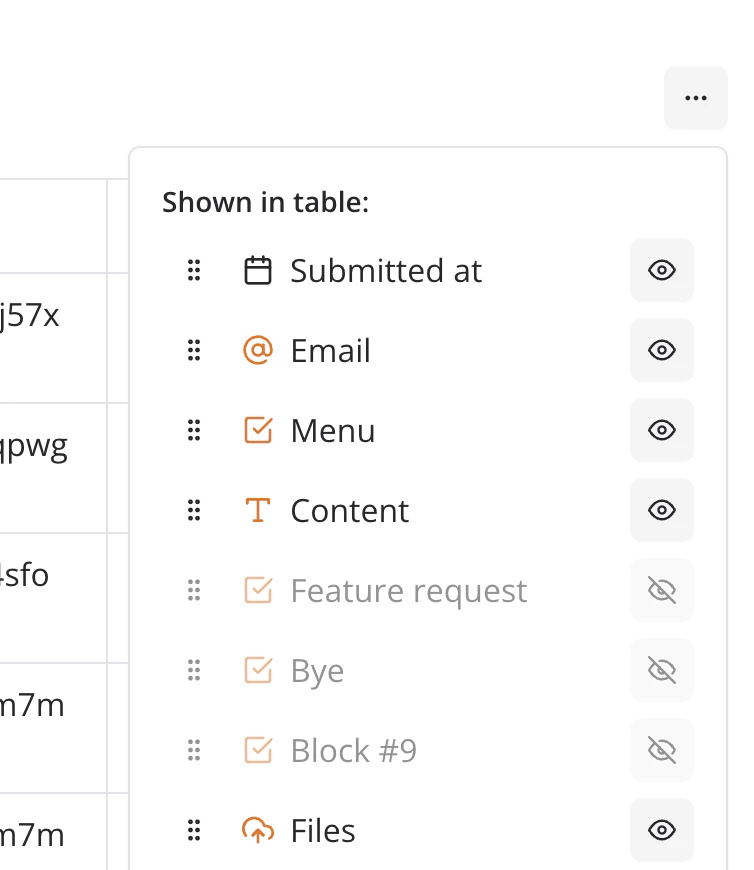Hide the Email column

click(661, 350)
